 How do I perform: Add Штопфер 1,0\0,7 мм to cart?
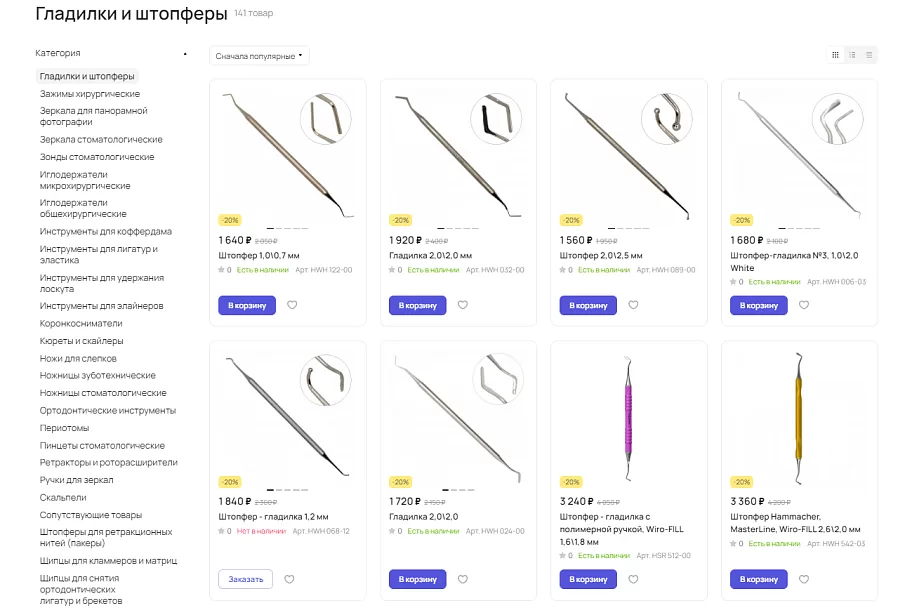[247, 305]
